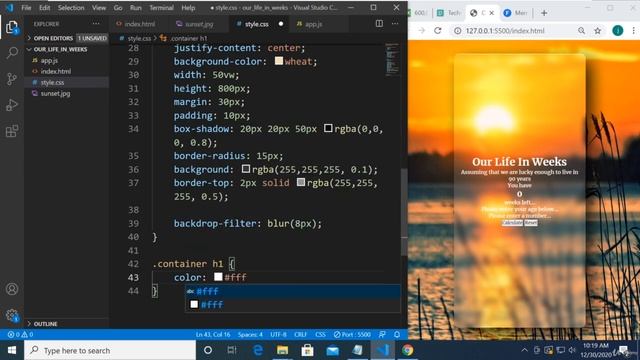Close the active Chrome tab
This screenshot has width=640, height=360.
(x=492, y=13)
